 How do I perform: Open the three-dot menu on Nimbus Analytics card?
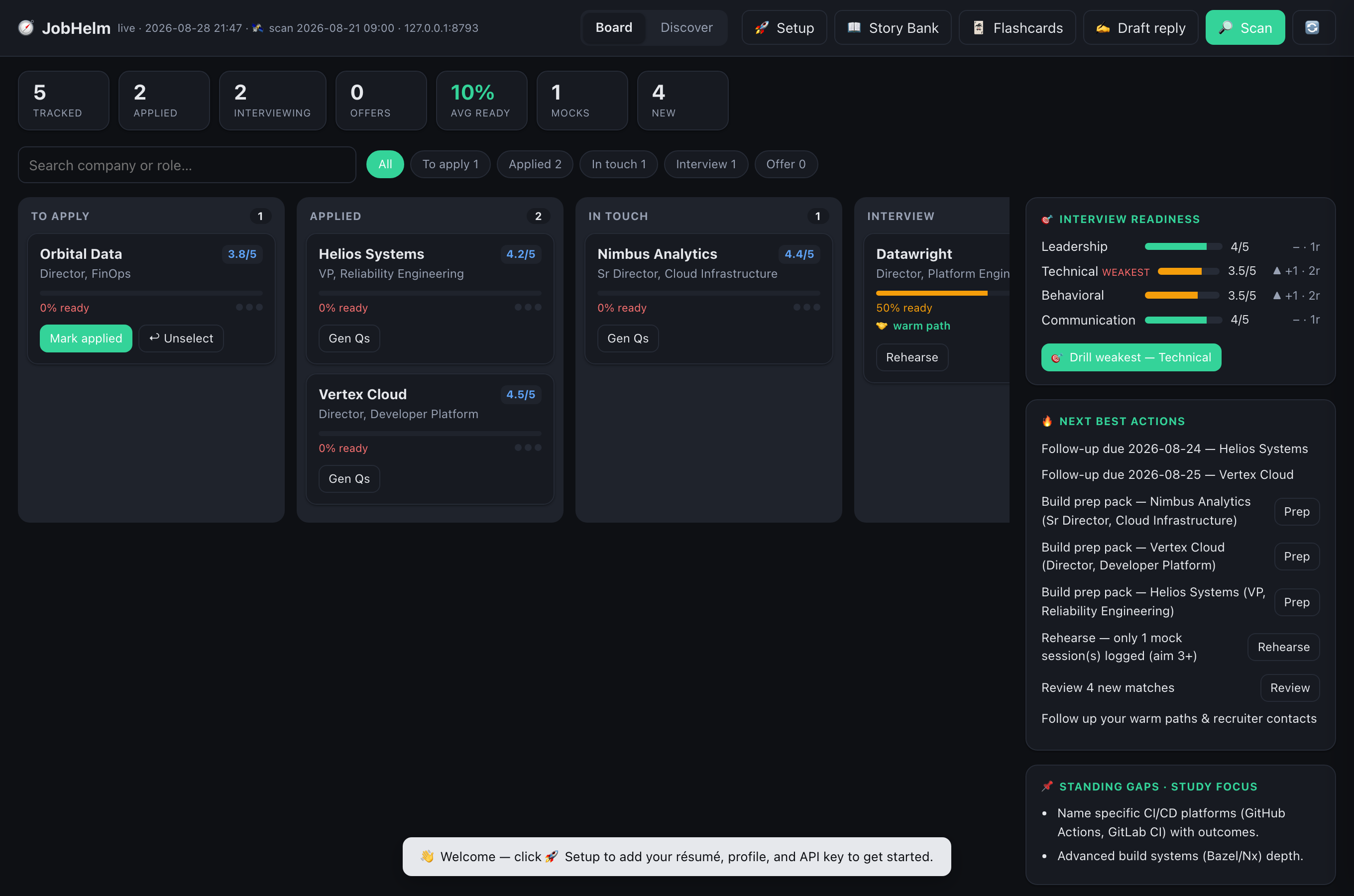coord(807,308)
